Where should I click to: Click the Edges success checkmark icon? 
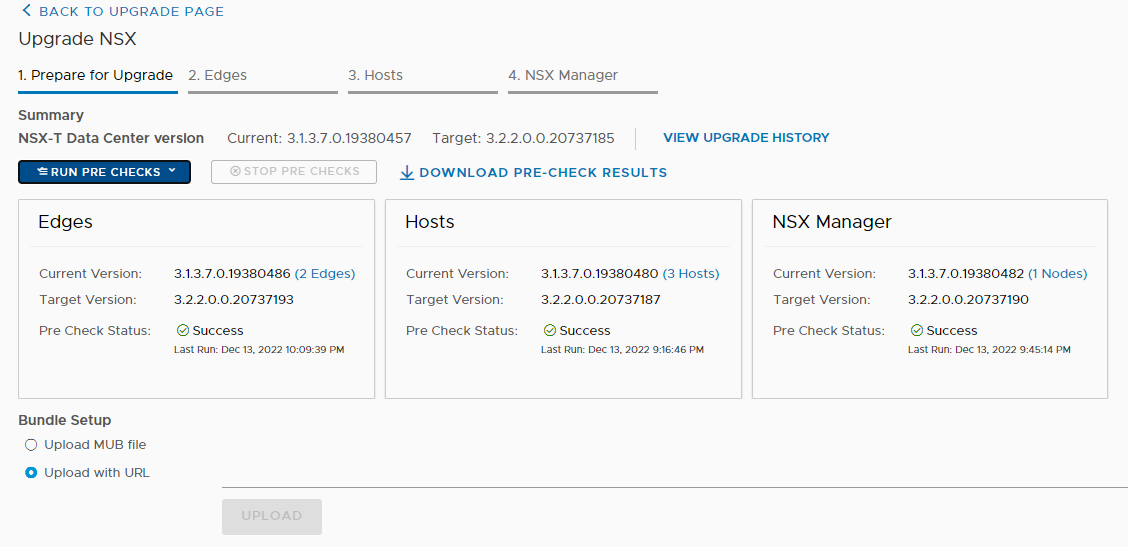pos(183,330)
